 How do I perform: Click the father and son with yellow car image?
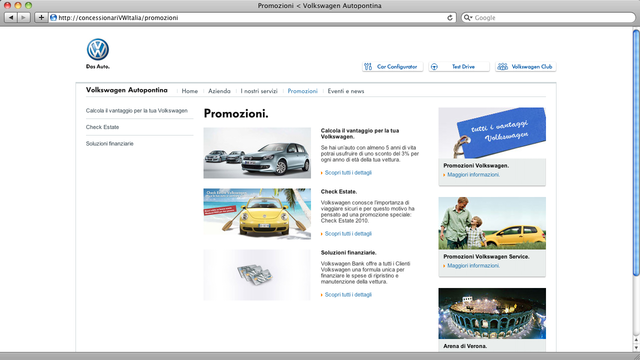[x=492, y=223]
